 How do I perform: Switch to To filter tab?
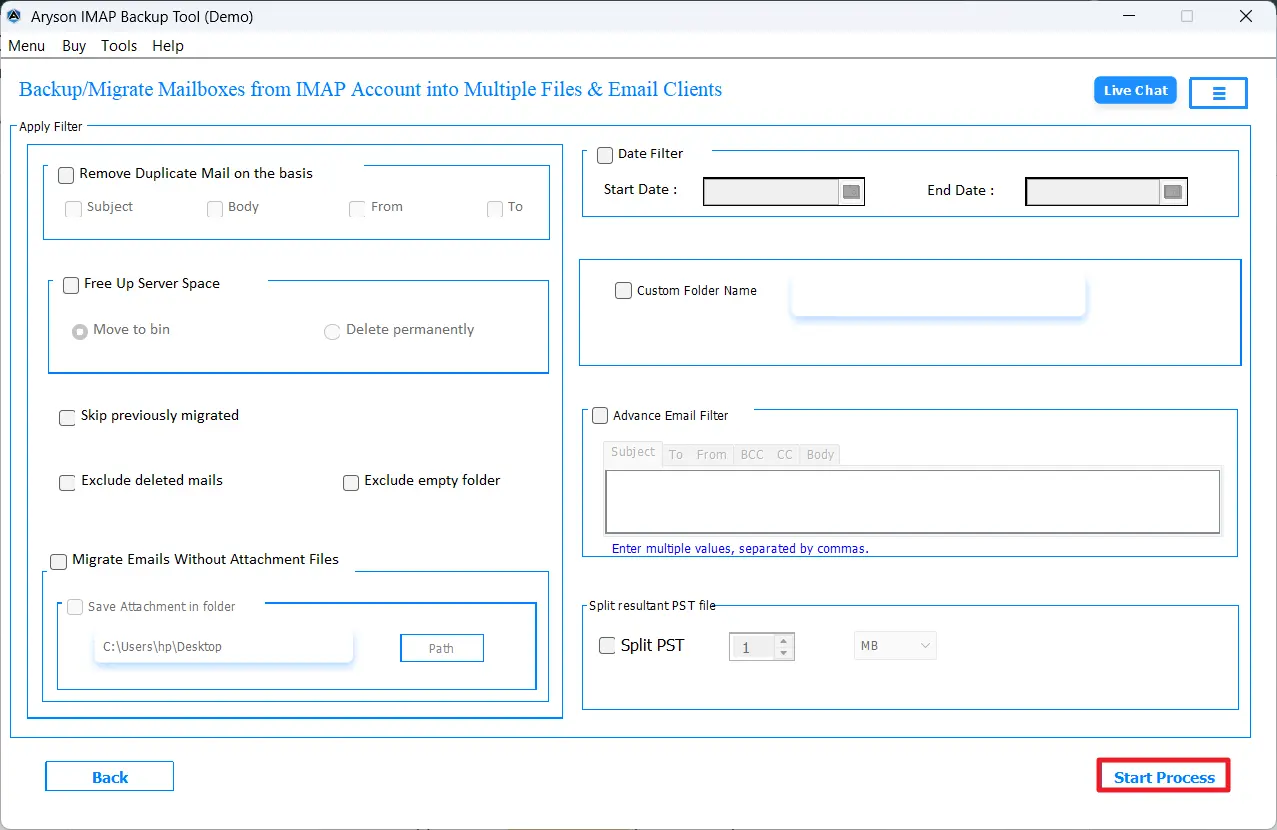(x=676, y=454)
